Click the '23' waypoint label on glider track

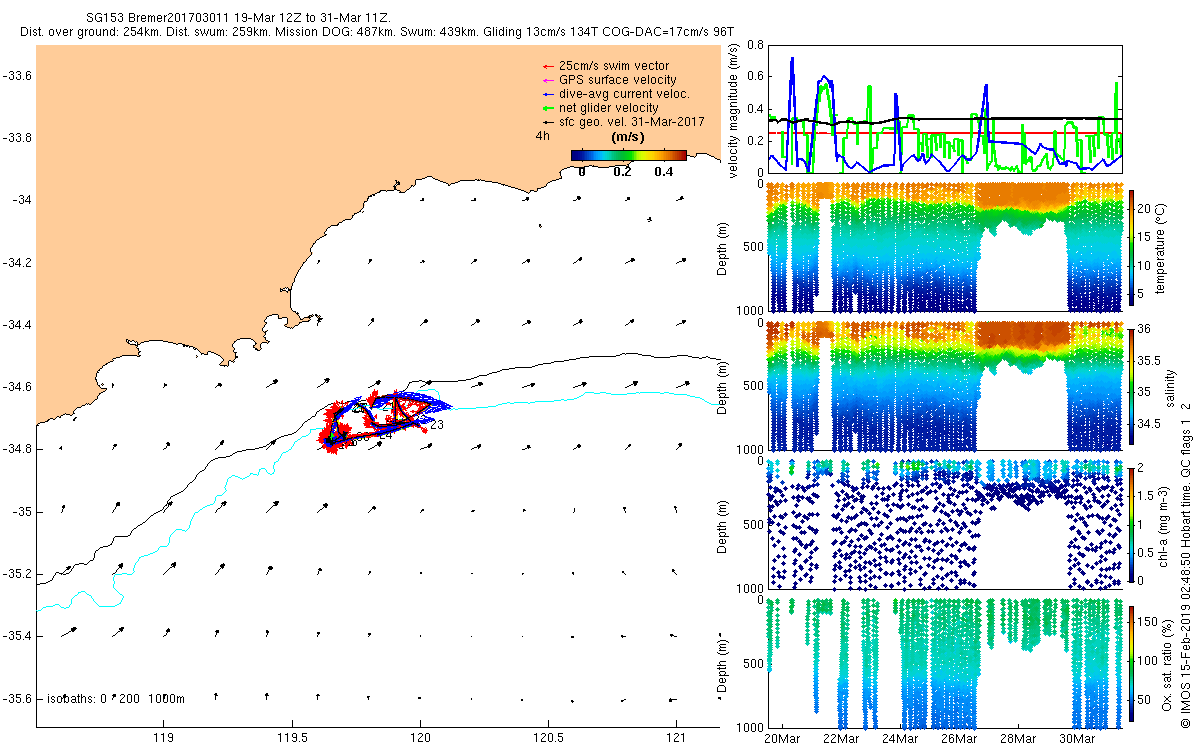[436, 425]
